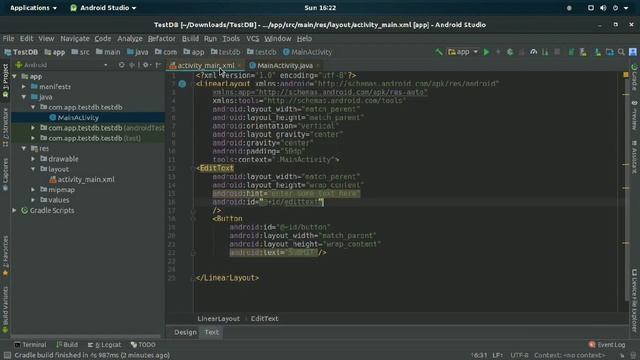The width and height of the screenshot is (640, 360).
Task: Click the Gradle sync icon at top right
Action: [x=634, y=67]
